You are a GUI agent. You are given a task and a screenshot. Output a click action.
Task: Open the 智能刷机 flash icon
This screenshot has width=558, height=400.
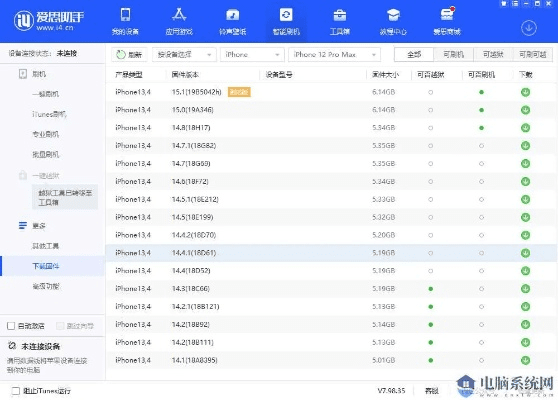pyautogui.click(x=286, y=15)
